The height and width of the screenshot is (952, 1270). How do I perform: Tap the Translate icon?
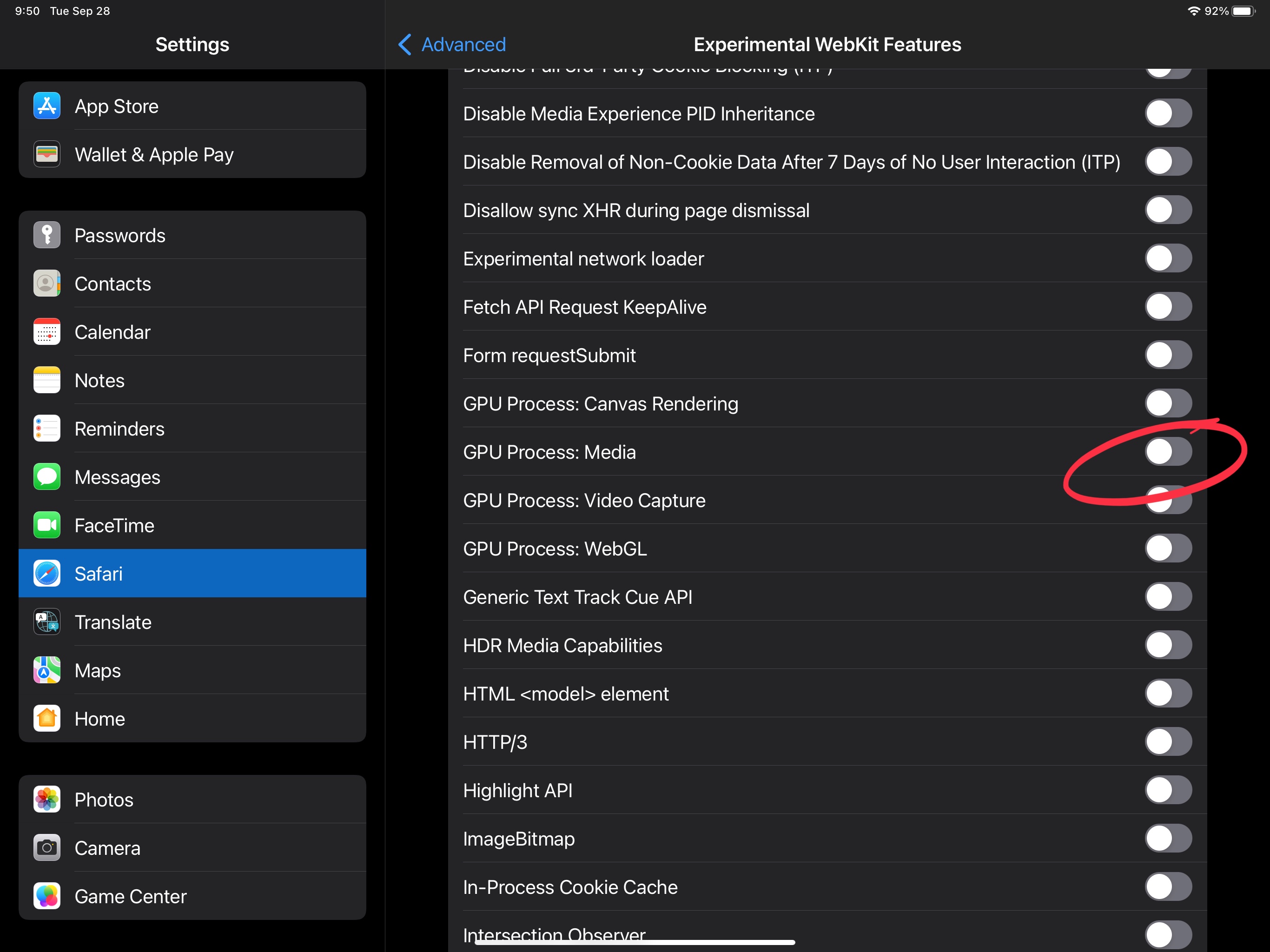click(x=46, y=622)
